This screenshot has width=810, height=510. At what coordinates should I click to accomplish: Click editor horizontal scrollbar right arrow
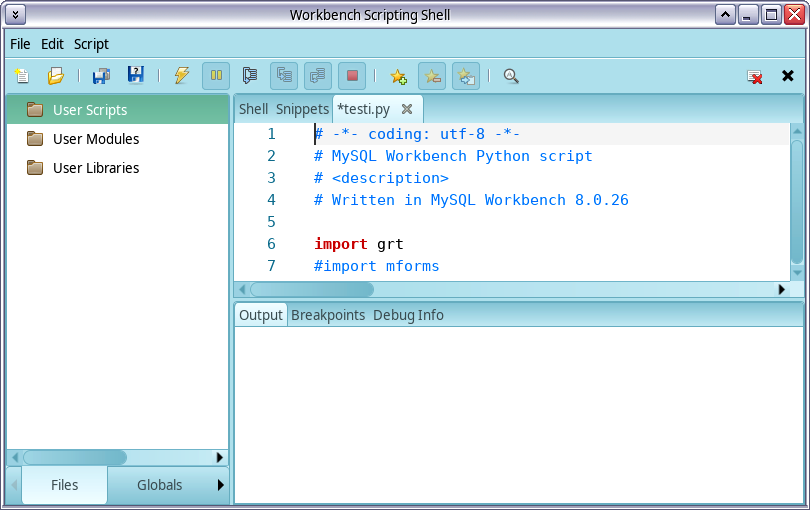tap(782, 289)
